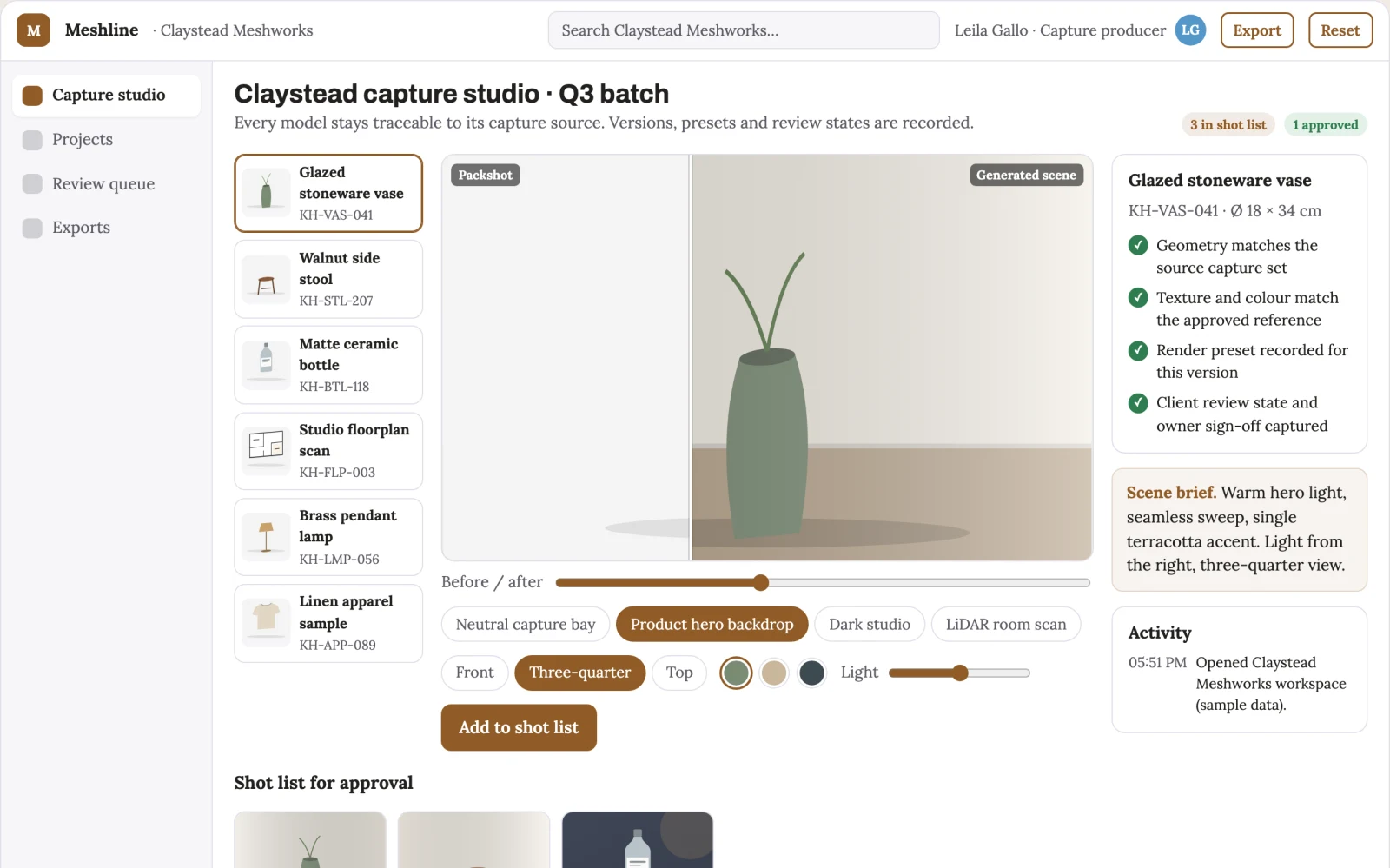The height and width of the screenshot is (868, 1390).
Task: Click the Review queue sidebar icon
Action: [32, 184]
